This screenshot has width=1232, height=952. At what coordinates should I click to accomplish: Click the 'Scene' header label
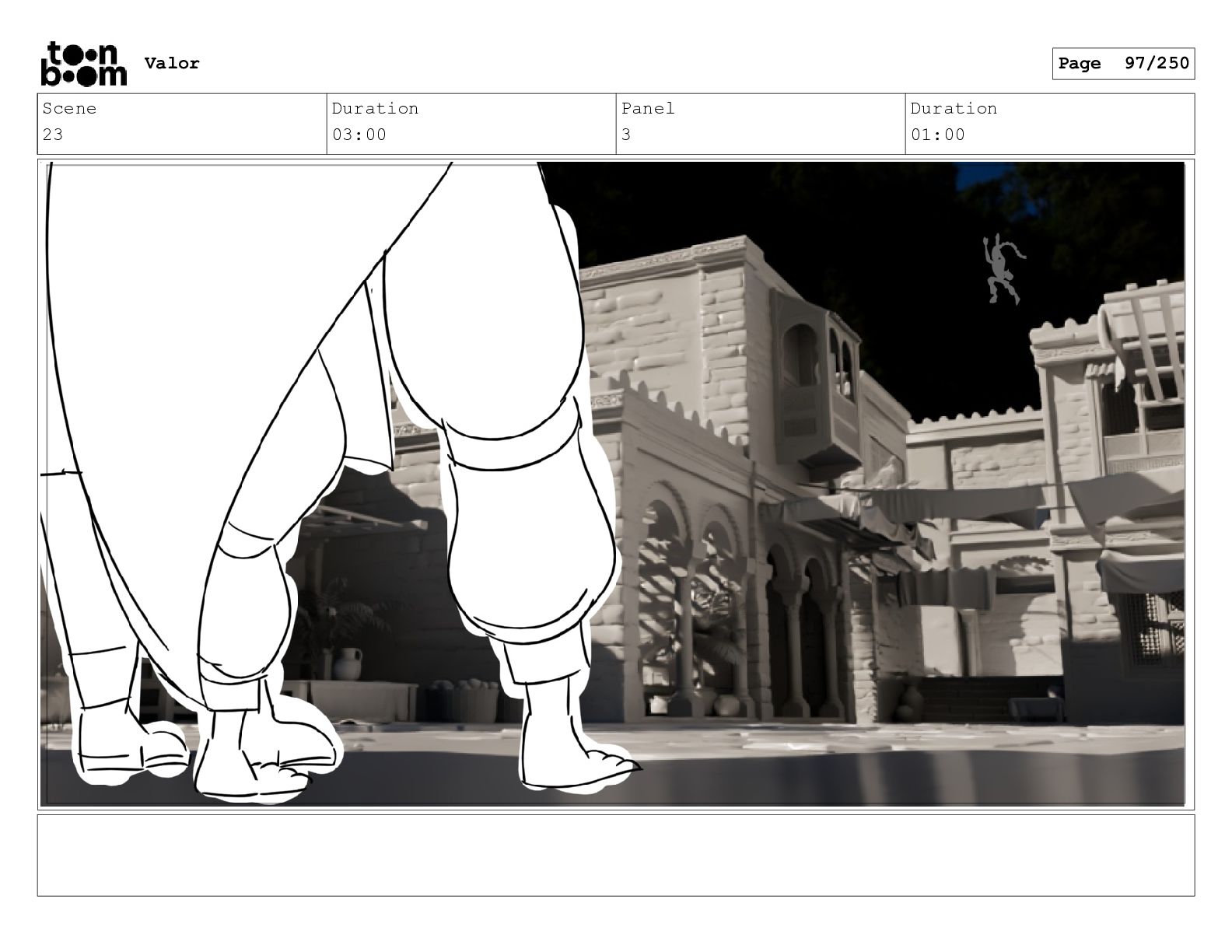pos(69,108)
